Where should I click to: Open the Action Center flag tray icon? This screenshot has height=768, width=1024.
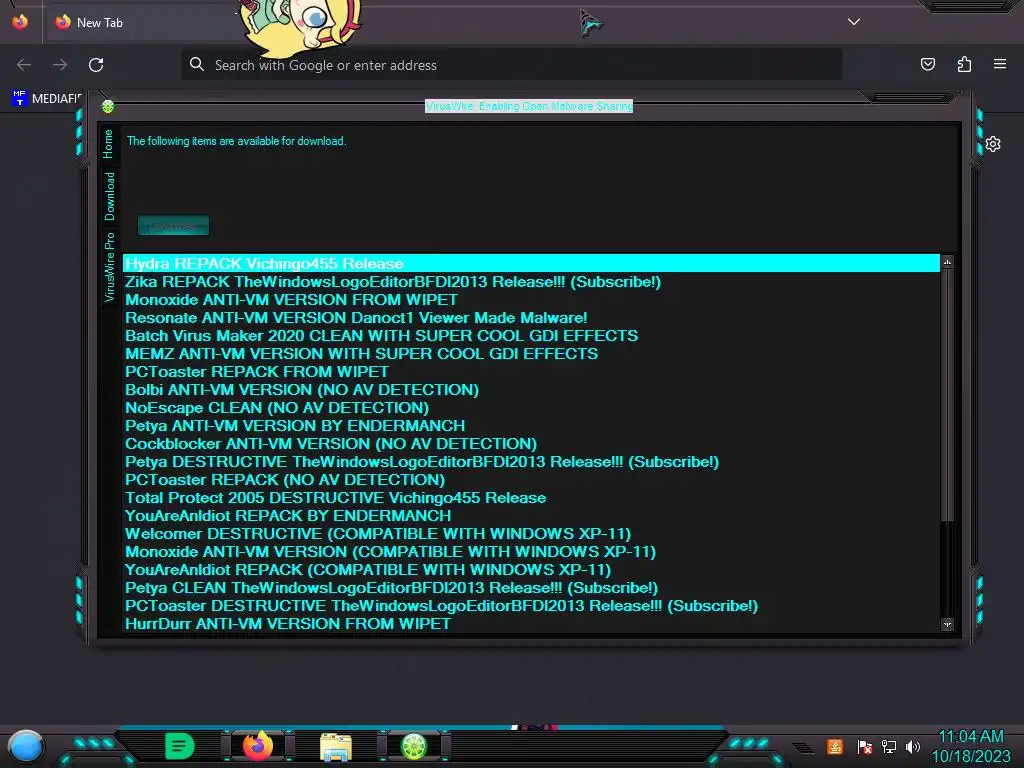click(x=864, y=746)
